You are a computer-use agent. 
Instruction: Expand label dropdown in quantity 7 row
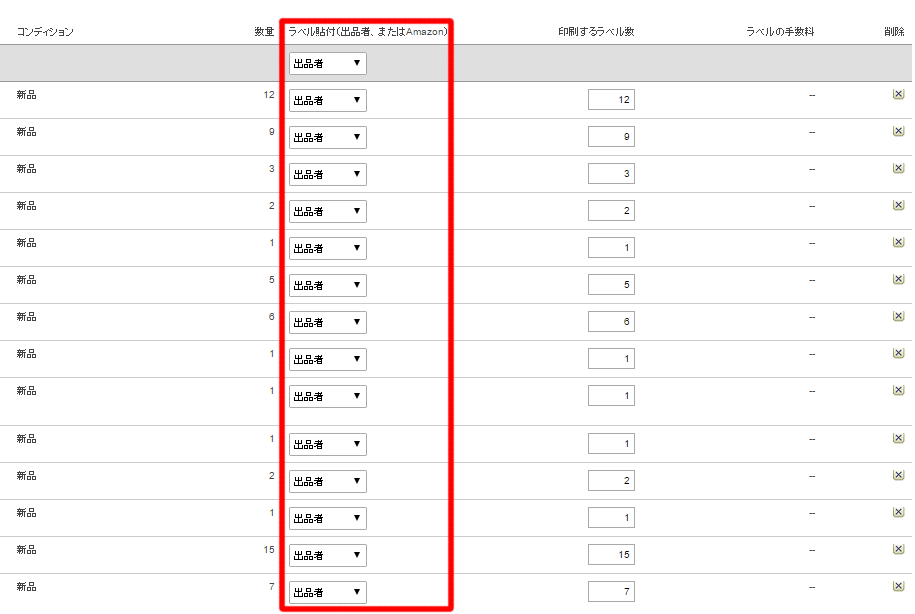[328, 592]
